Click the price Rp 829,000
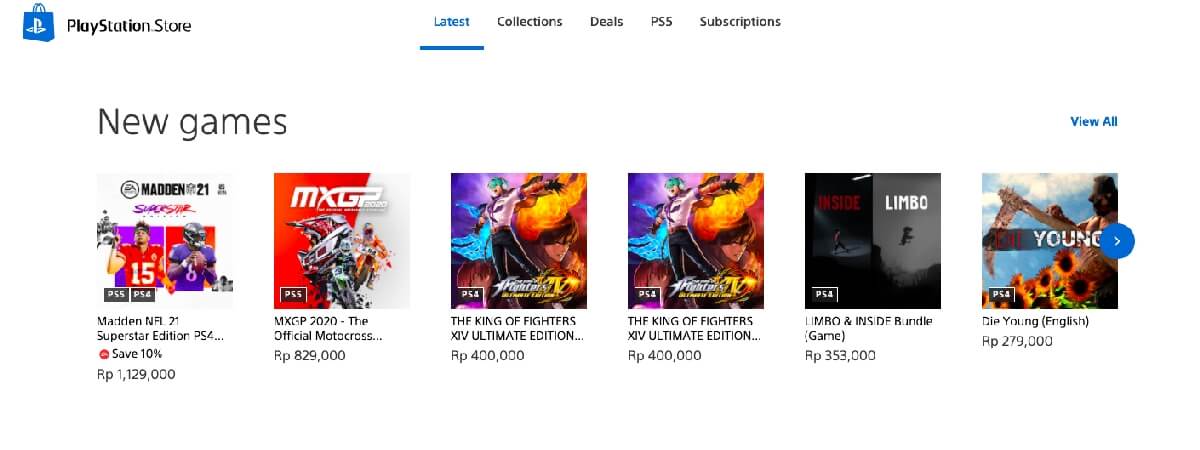1200x450 pixels. click(309, 355)
